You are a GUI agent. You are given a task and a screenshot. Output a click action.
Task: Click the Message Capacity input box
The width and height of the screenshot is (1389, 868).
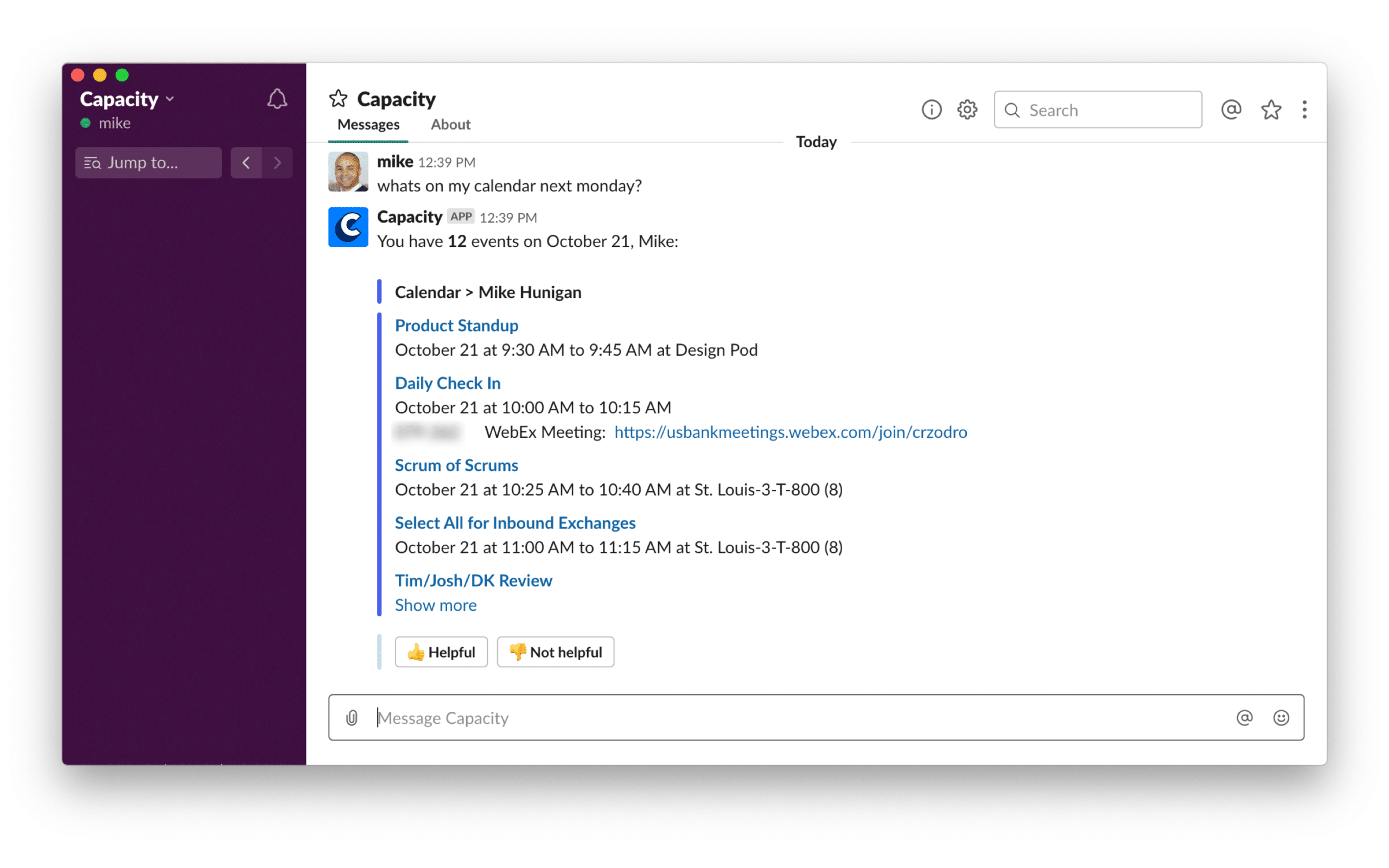[815, 718]
